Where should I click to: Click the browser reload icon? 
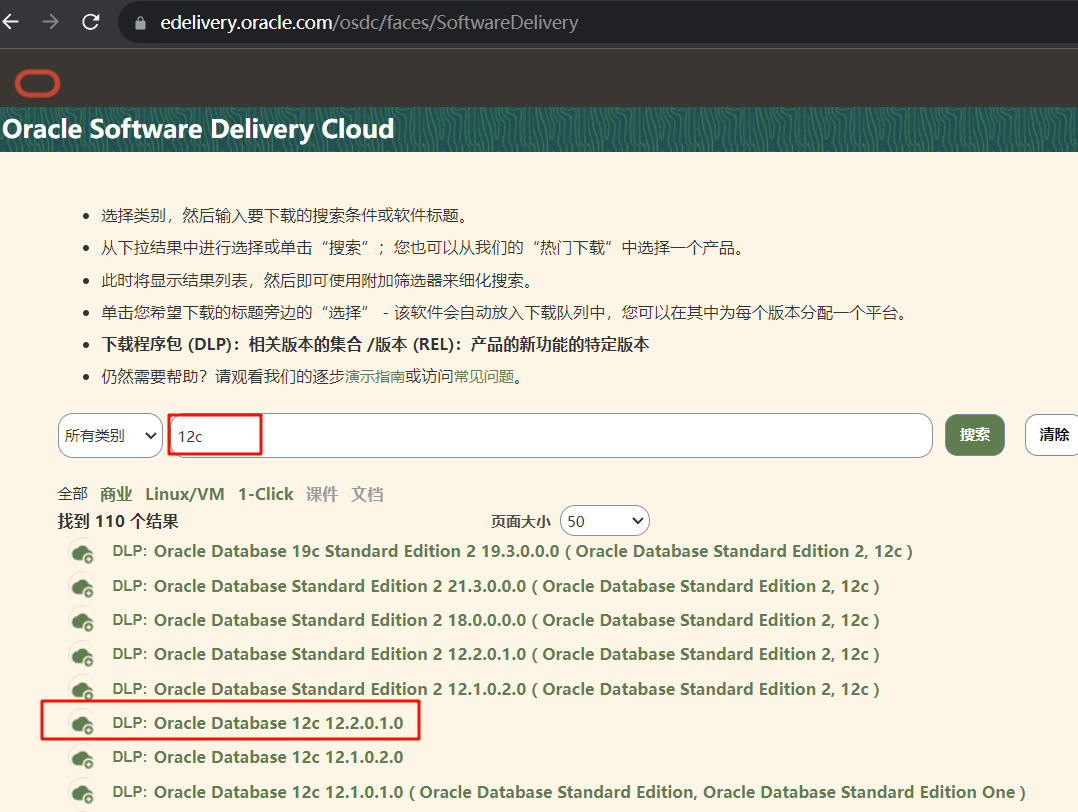pyautogui.click(x=90, y=21)
